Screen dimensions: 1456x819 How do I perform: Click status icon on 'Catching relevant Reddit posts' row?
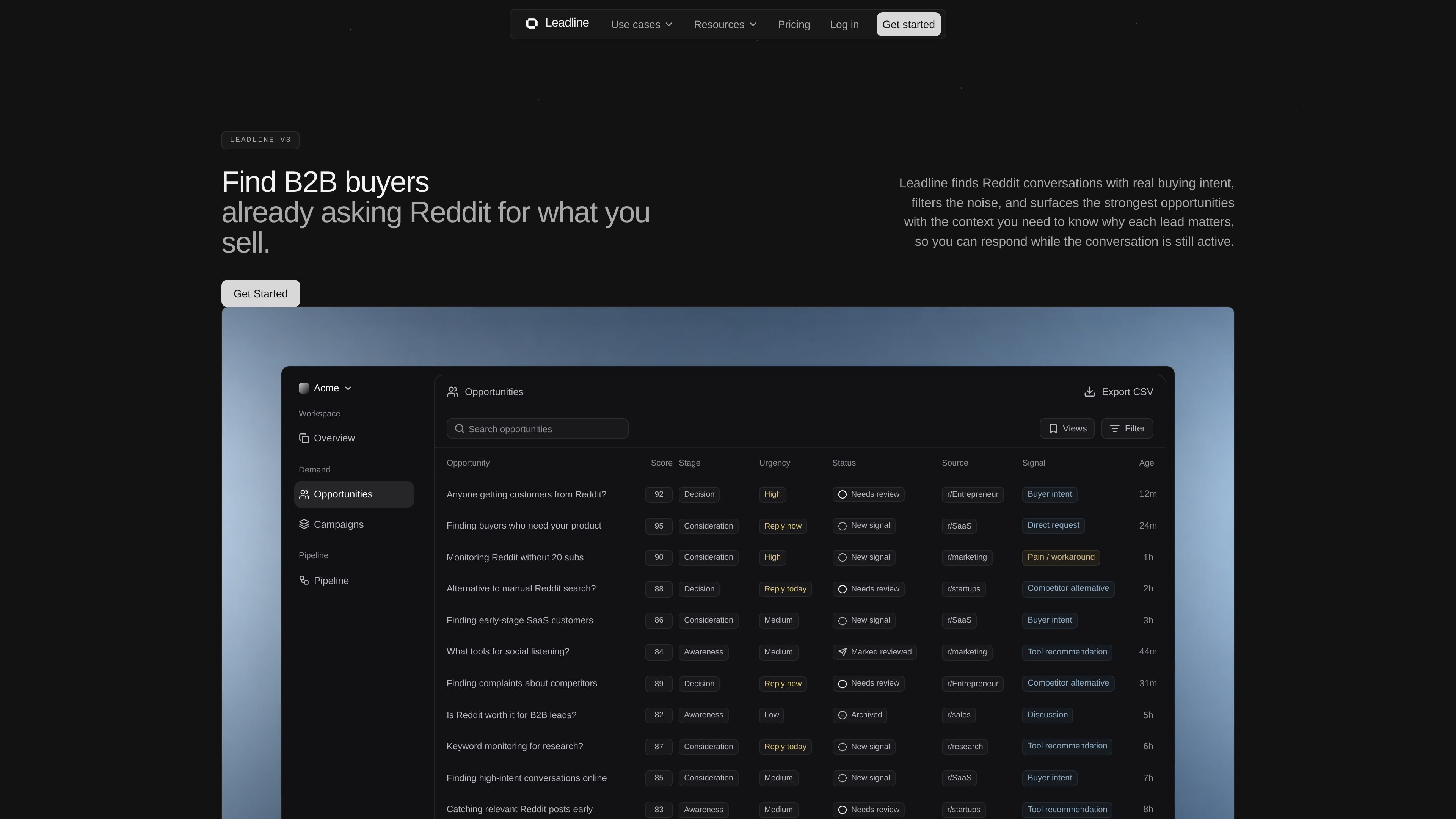[842, 810]
